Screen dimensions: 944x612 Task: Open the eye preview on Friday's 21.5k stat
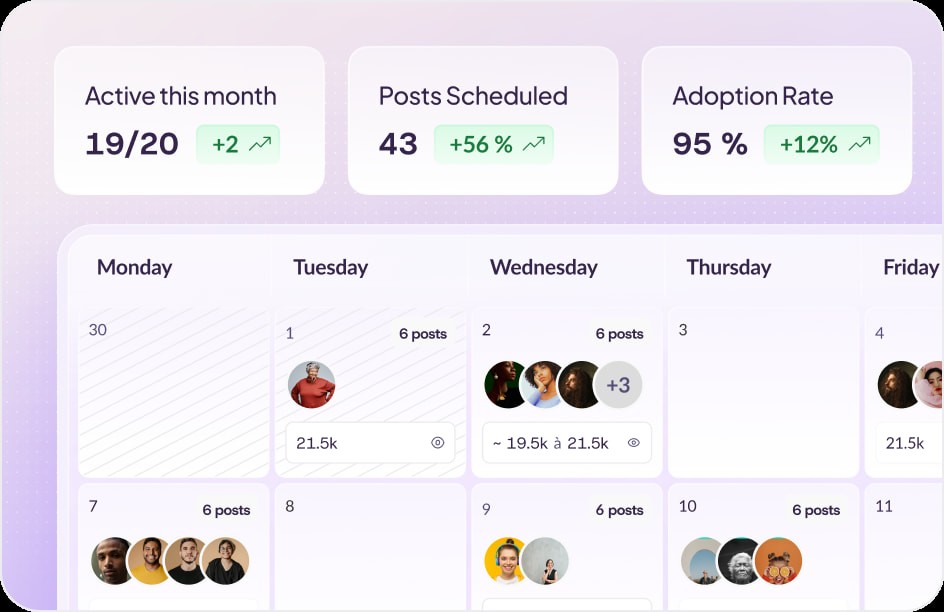938,443
